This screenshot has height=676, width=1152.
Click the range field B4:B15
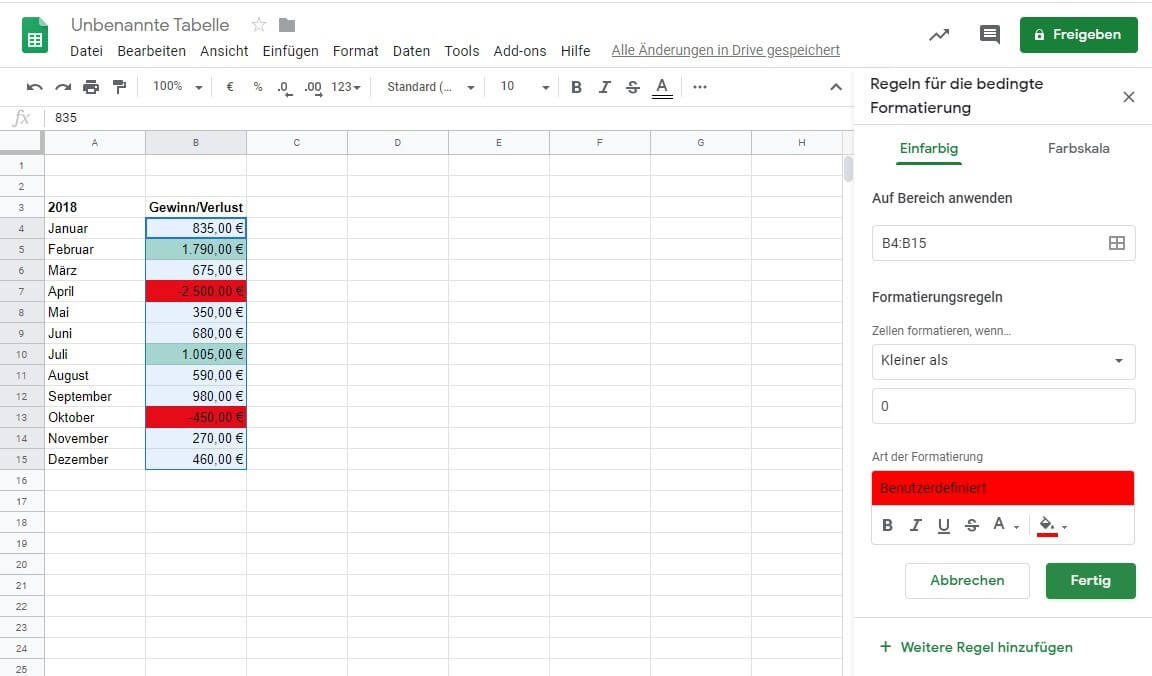pyautogui.click(x=1003, y=243)
